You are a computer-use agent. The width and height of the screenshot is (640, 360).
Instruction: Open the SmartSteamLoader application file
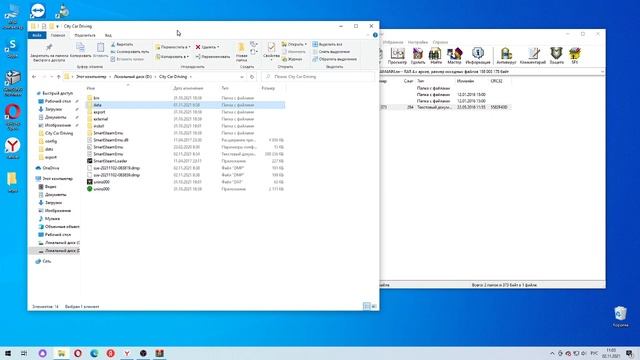pyautogui.click(x=110, y=161)
